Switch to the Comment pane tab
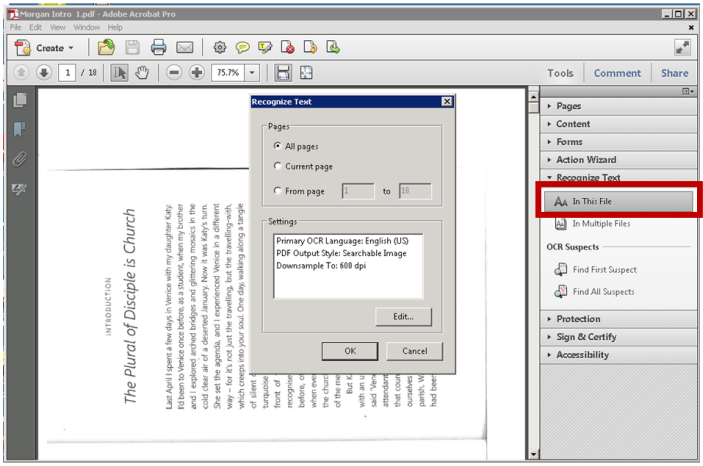703x466 pixels. (617, 73)
